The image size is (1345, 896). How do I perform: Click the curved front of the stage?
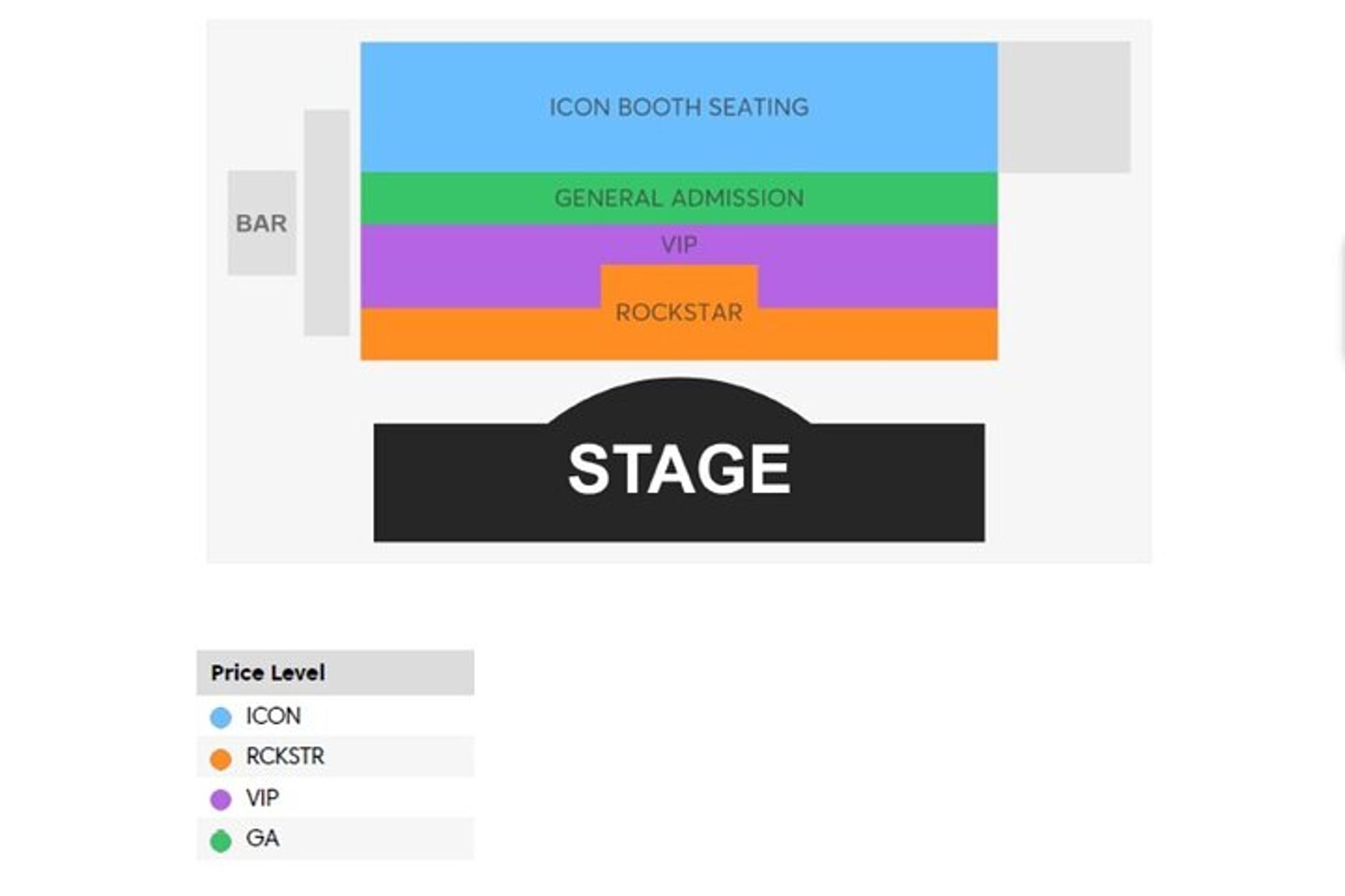tap(678, 399)
